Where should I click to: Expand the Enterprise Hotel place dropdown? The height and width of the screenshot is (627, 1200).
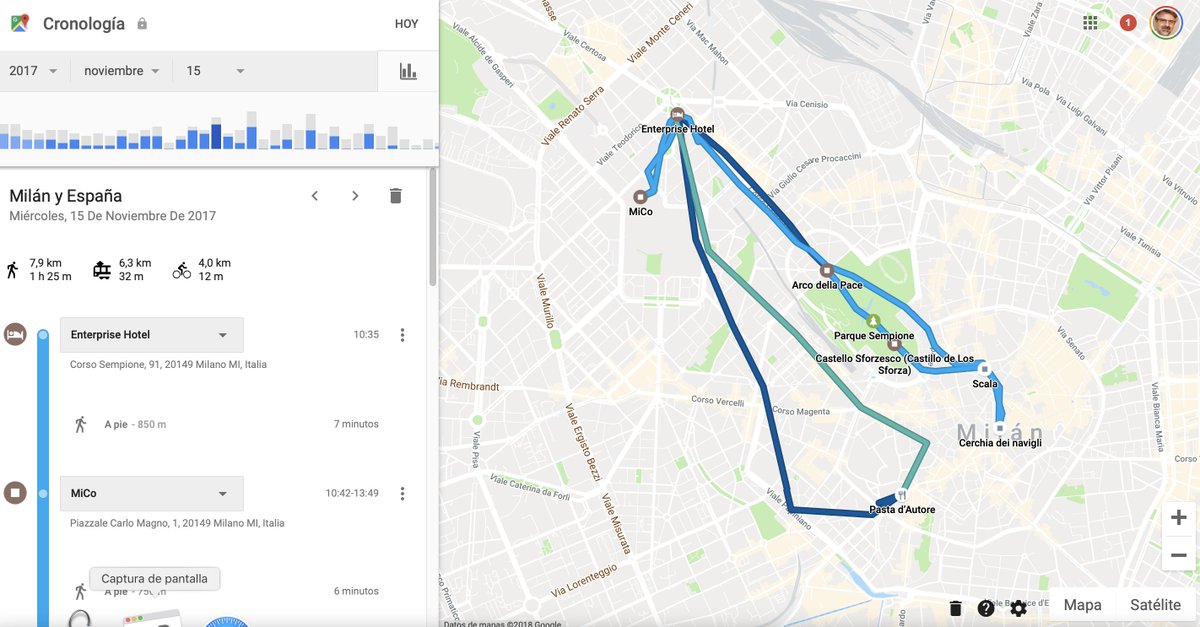point(152,335)
